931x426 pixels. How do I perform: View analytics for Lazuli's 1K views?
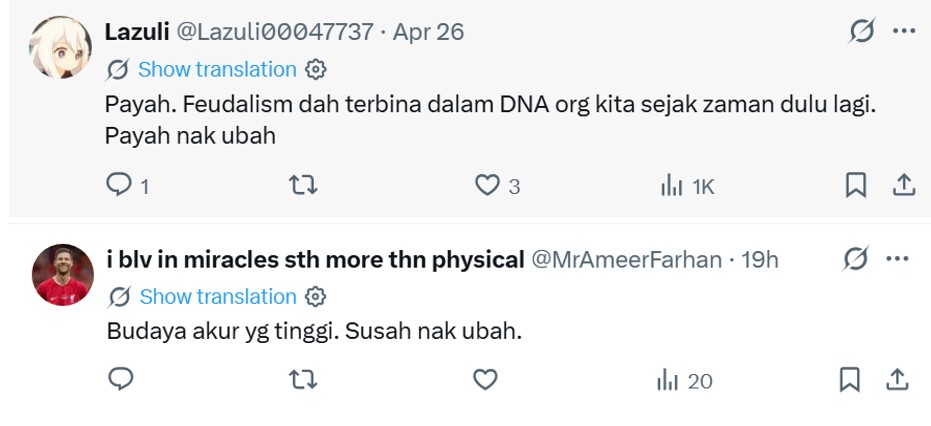pyautogui.click(x=686, y=185)
